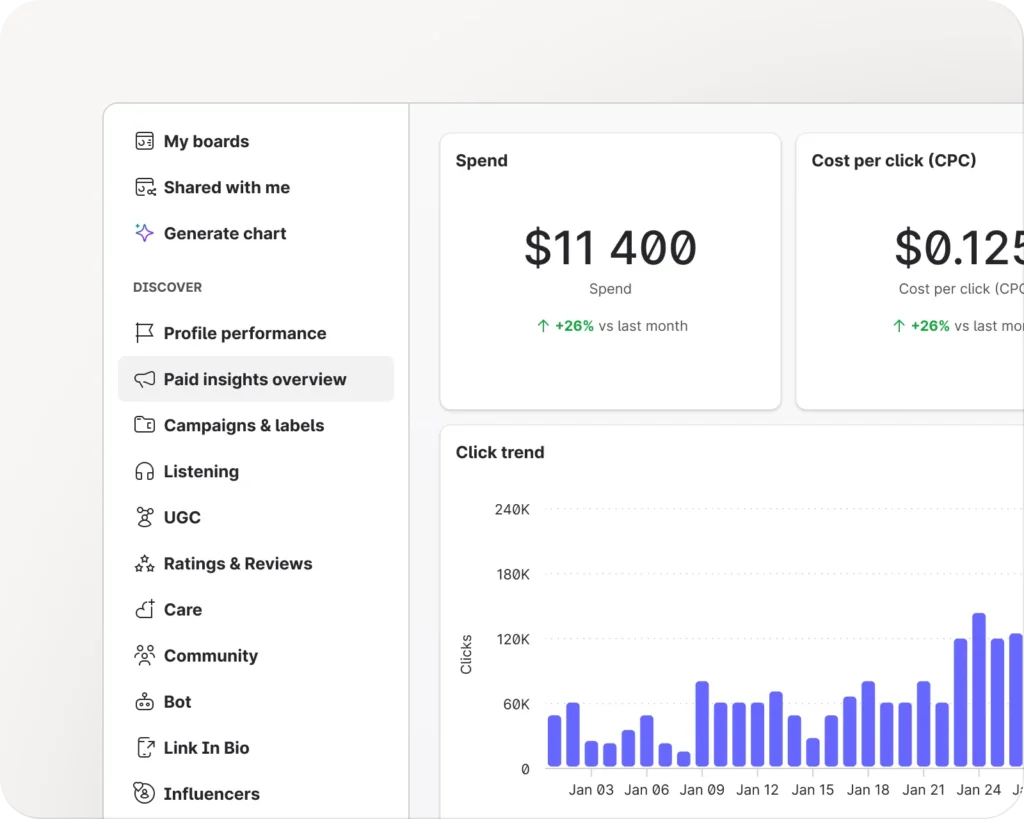Click the Shared with me icon
The width and height of the screenshot is (1024, 819).
(144, 187)
